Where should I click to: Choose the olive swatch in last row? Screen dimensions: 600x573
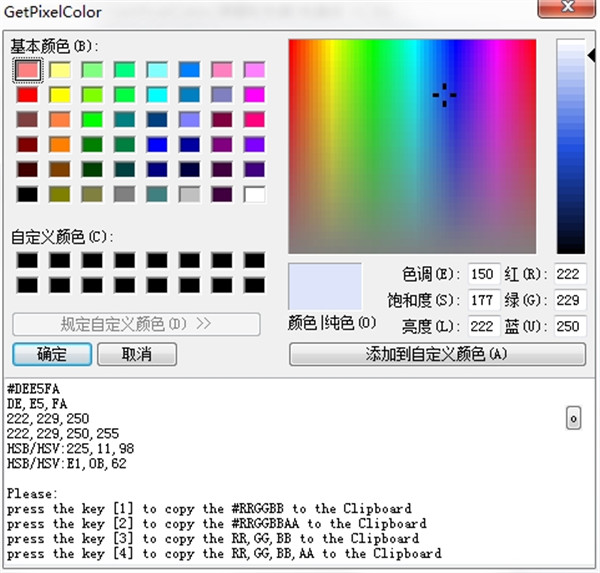point(60,194)
